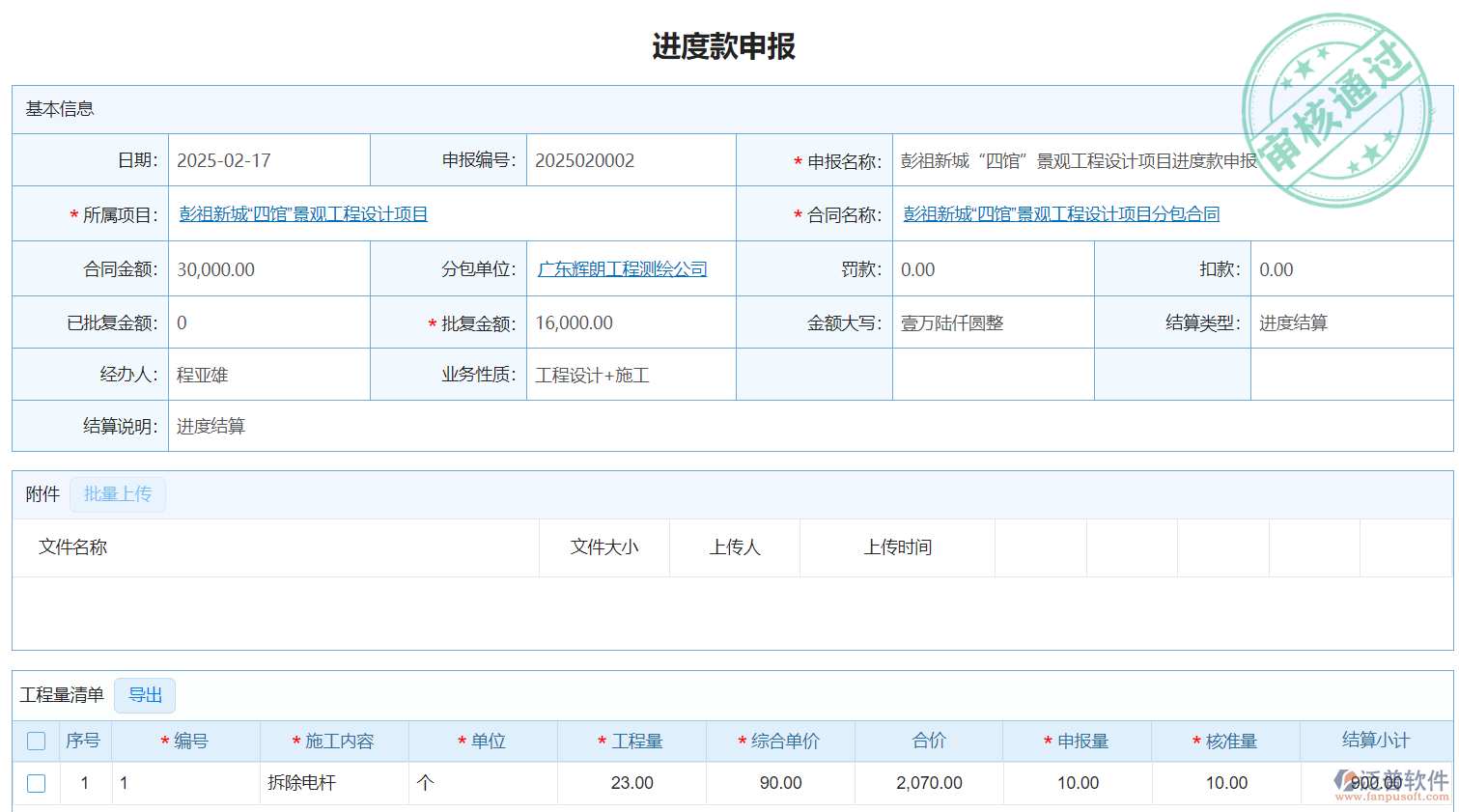The image size is (1459, 812).
Task: Click the 结算说明 text field
Action: (x=772, y=427)
